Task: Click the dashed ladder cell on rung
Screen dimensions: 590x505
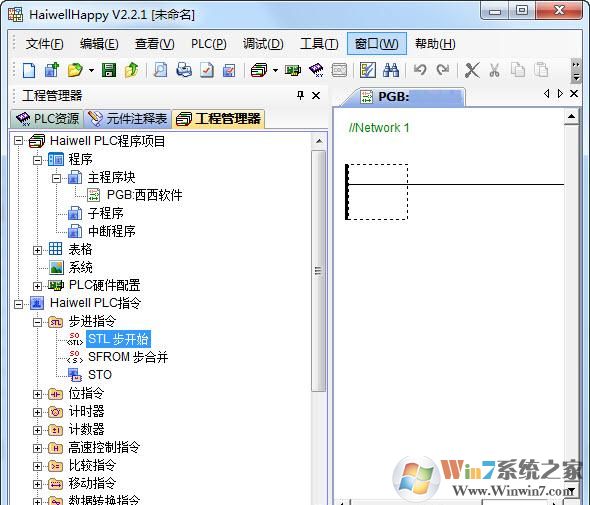Action: (x=377, y=192)
